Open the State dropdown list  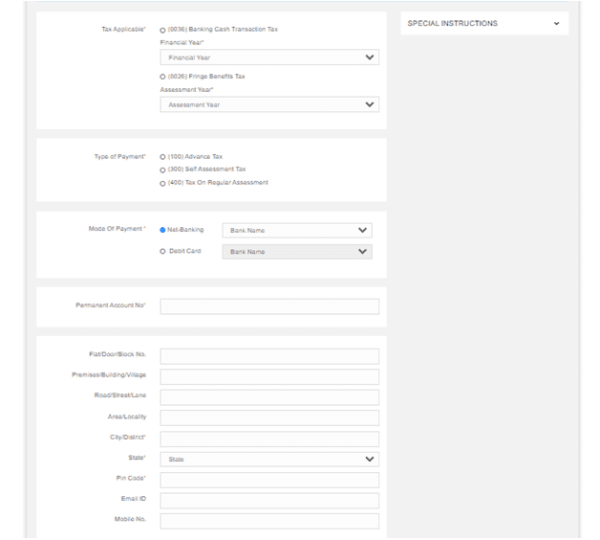click(269, 459)
